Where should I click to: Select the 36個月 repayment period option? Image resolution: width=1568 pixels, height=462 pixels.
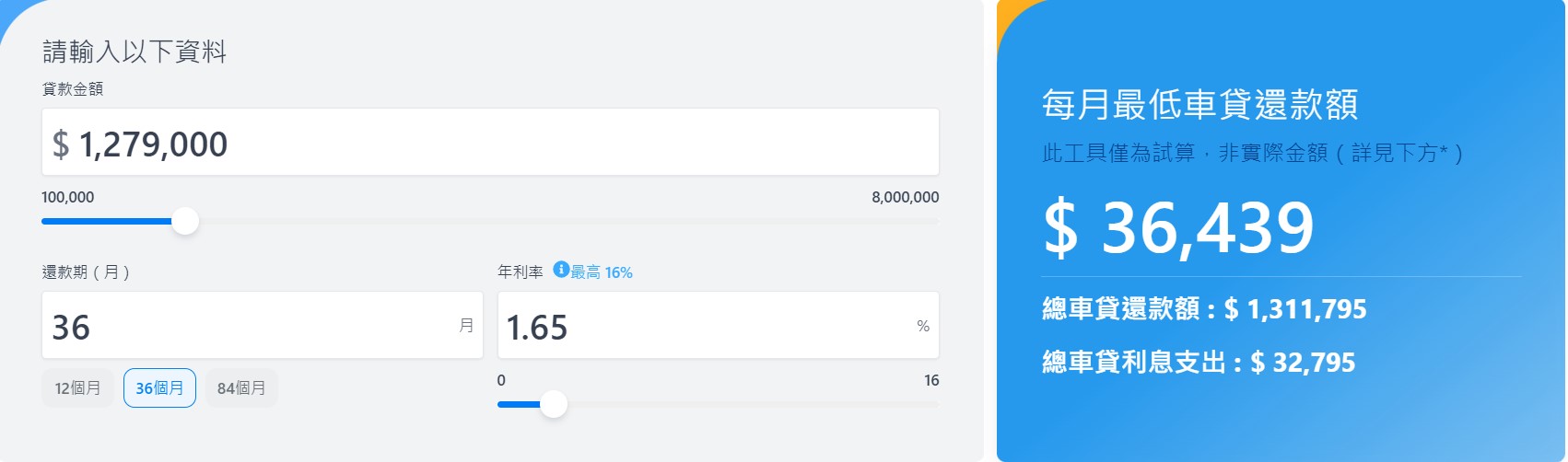pos(159,388)
